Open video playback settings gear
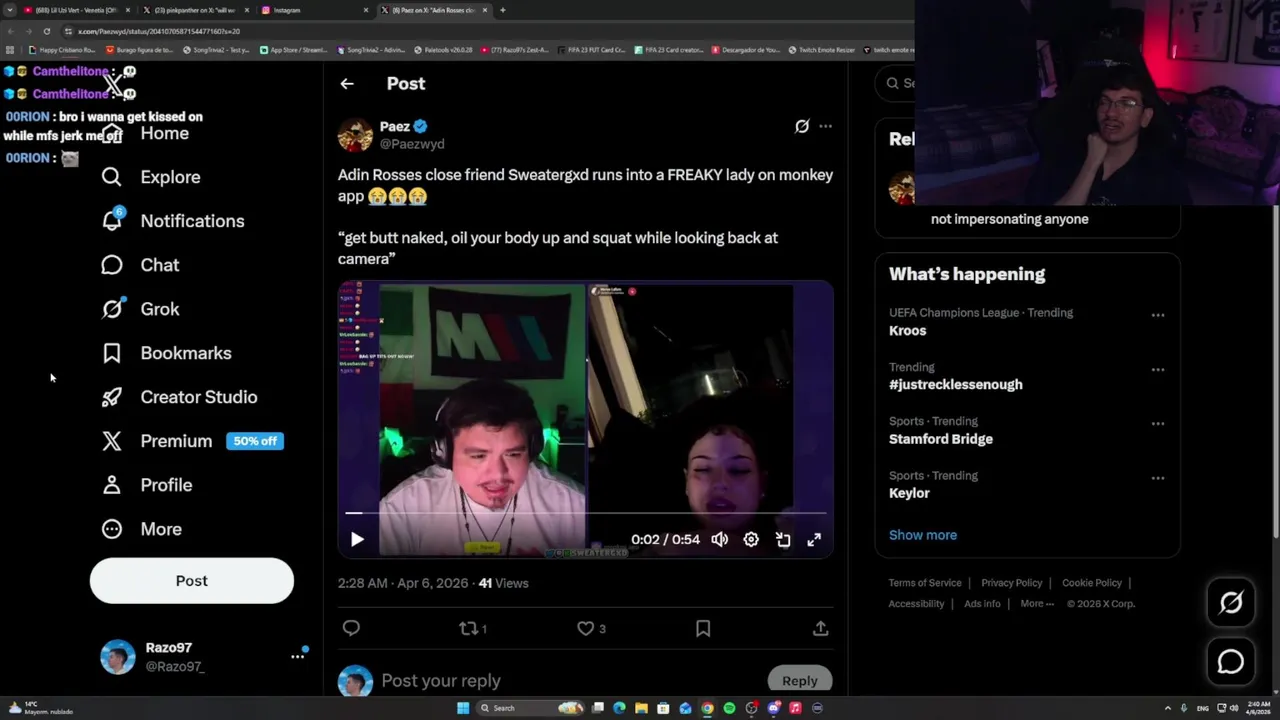The height and width of the screenshot is (720, 1280). tap(751, 540)
